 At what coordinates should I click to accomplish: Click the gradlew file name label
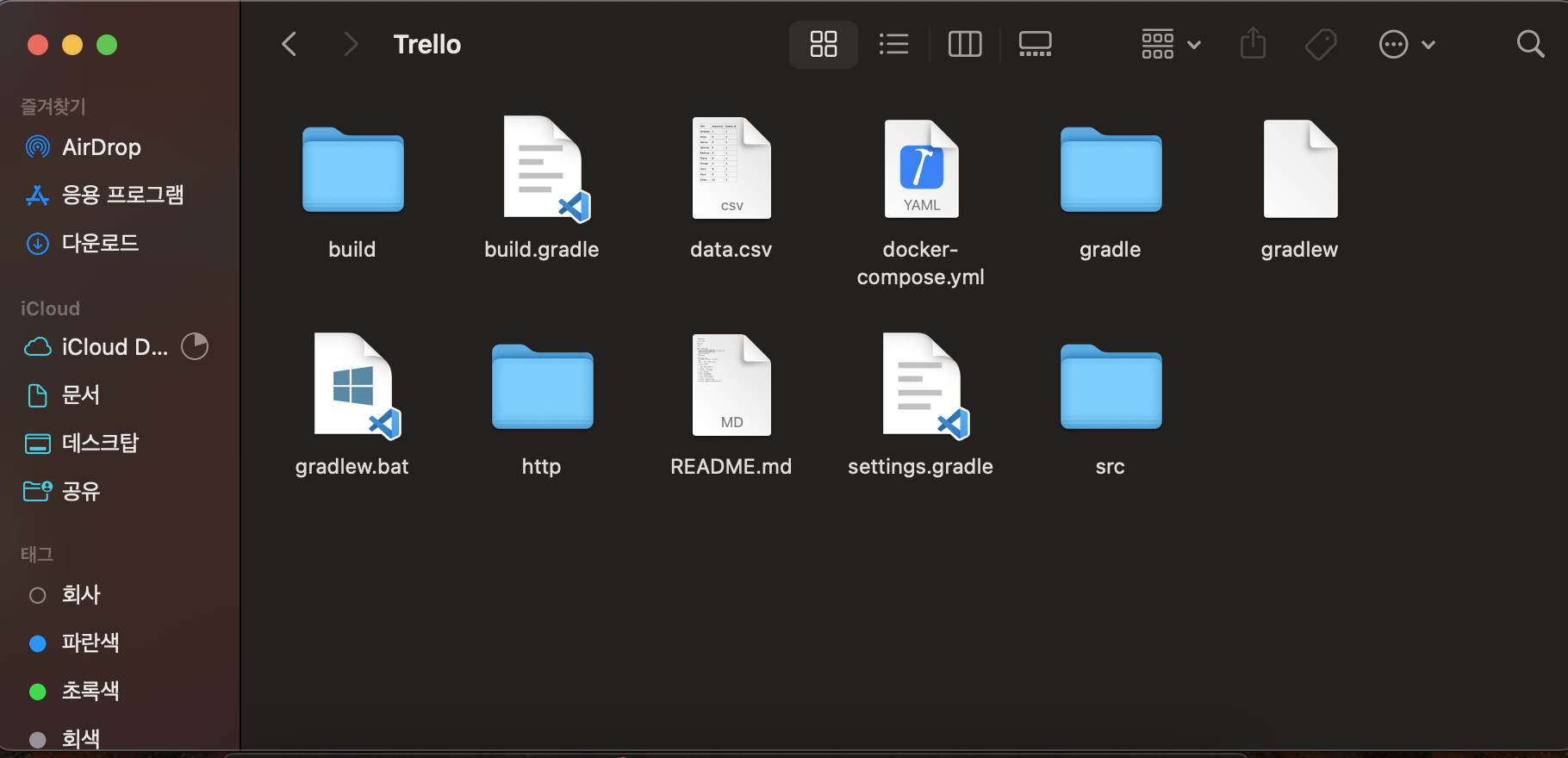[x=1299, y=250]
